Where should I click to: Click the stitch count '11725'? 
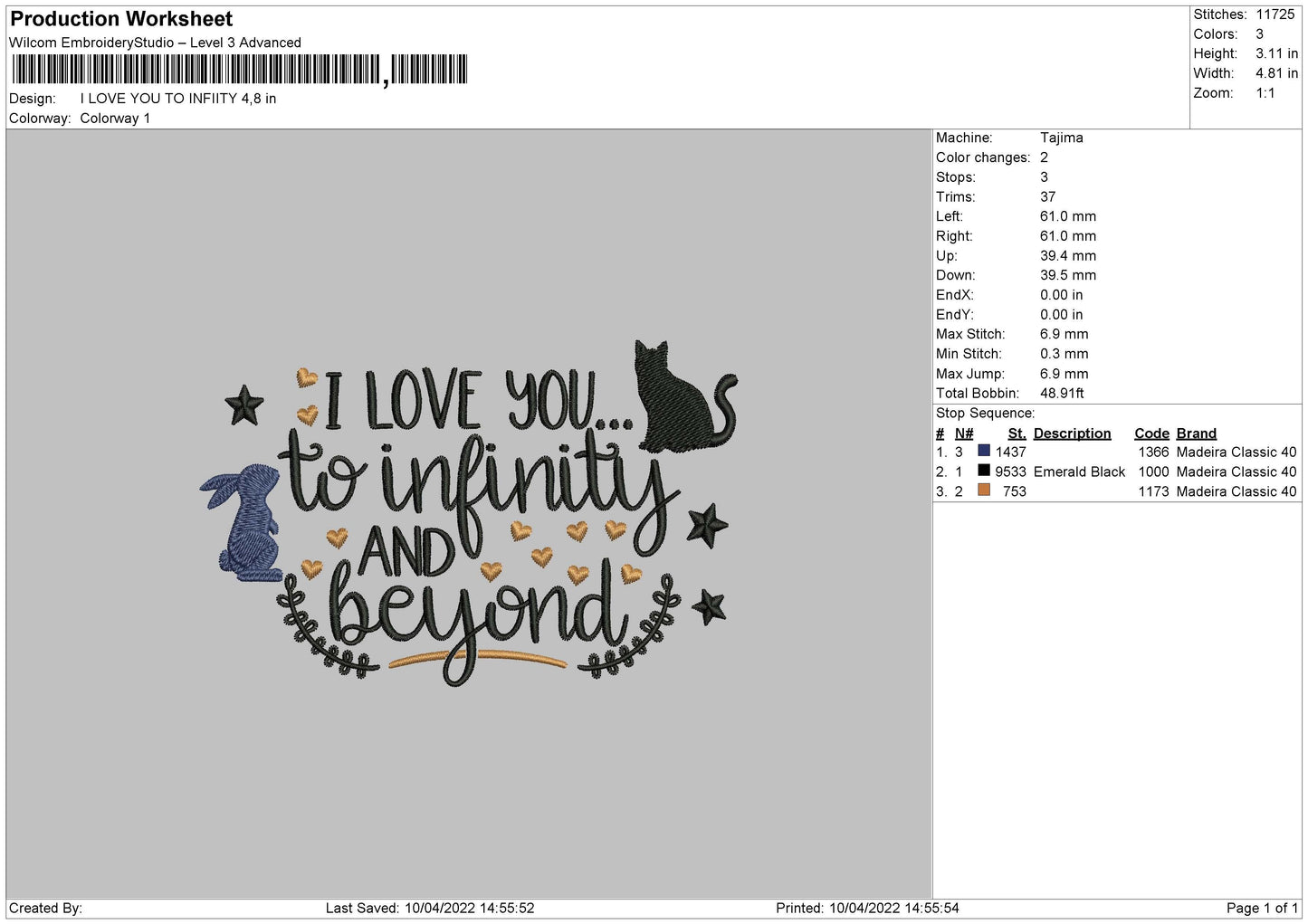click(1275, 14)
